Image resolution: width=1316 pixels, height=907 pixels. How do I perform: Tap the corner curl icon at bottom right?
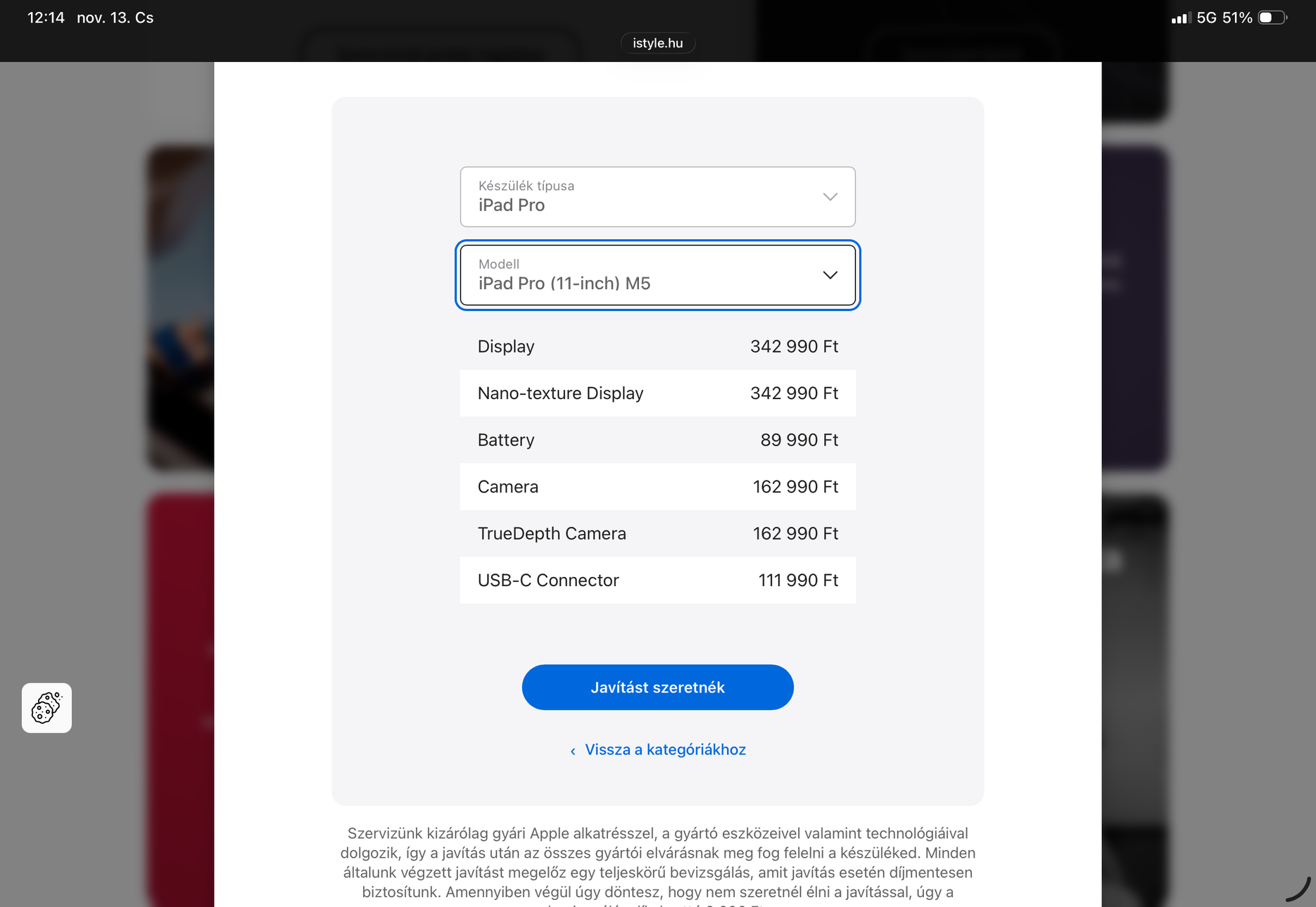[x=1298, y=889]
